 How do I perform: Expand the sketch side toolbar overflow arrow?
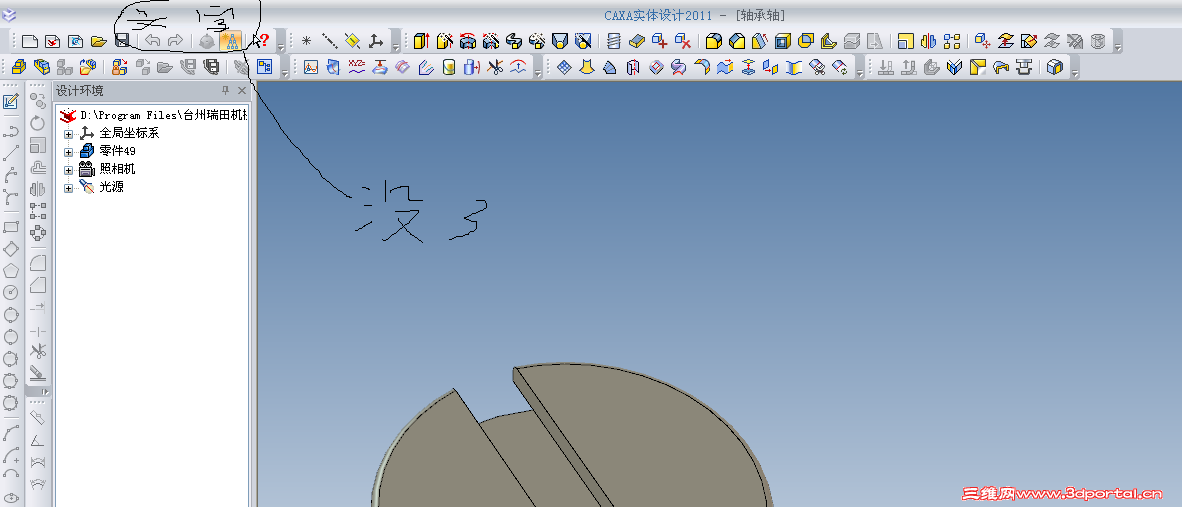(38, 392)
